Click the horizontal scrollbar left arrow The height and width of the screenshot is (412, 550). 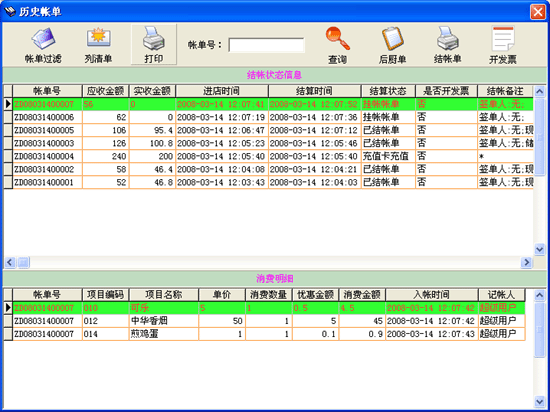coord(10,262)
